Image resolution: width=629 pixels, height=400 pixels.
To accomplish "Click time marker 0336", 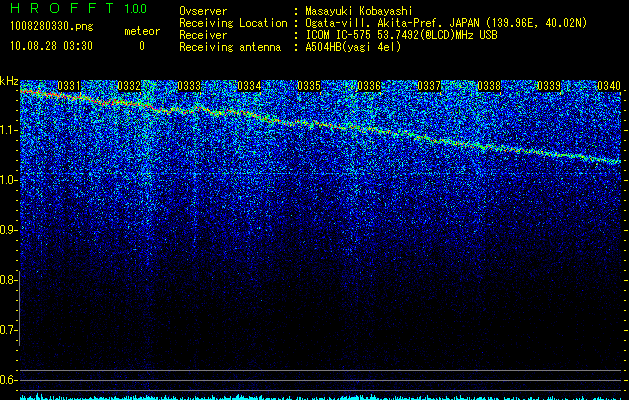I will (369, 86).
